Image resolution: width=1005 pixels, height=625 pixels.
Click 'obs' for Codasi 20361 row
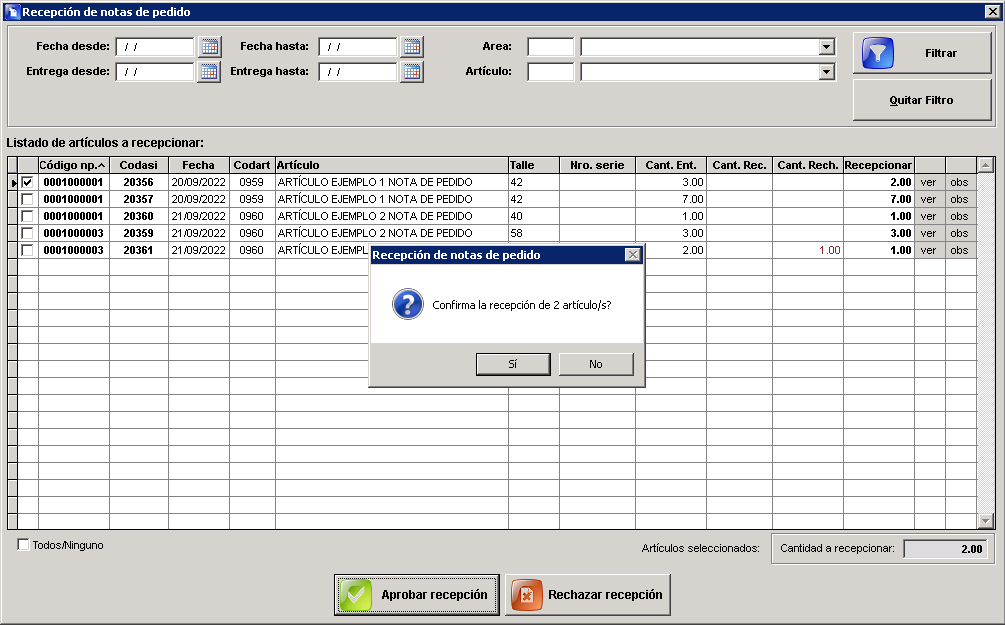pyautogui.click(x=959, y=250)
